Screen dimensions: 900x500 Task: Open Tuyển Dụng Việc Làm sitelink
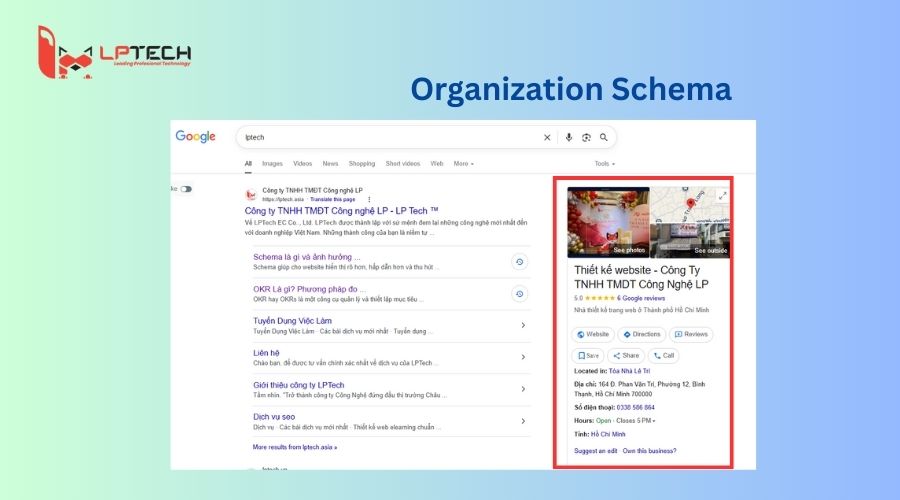point(292,321)
